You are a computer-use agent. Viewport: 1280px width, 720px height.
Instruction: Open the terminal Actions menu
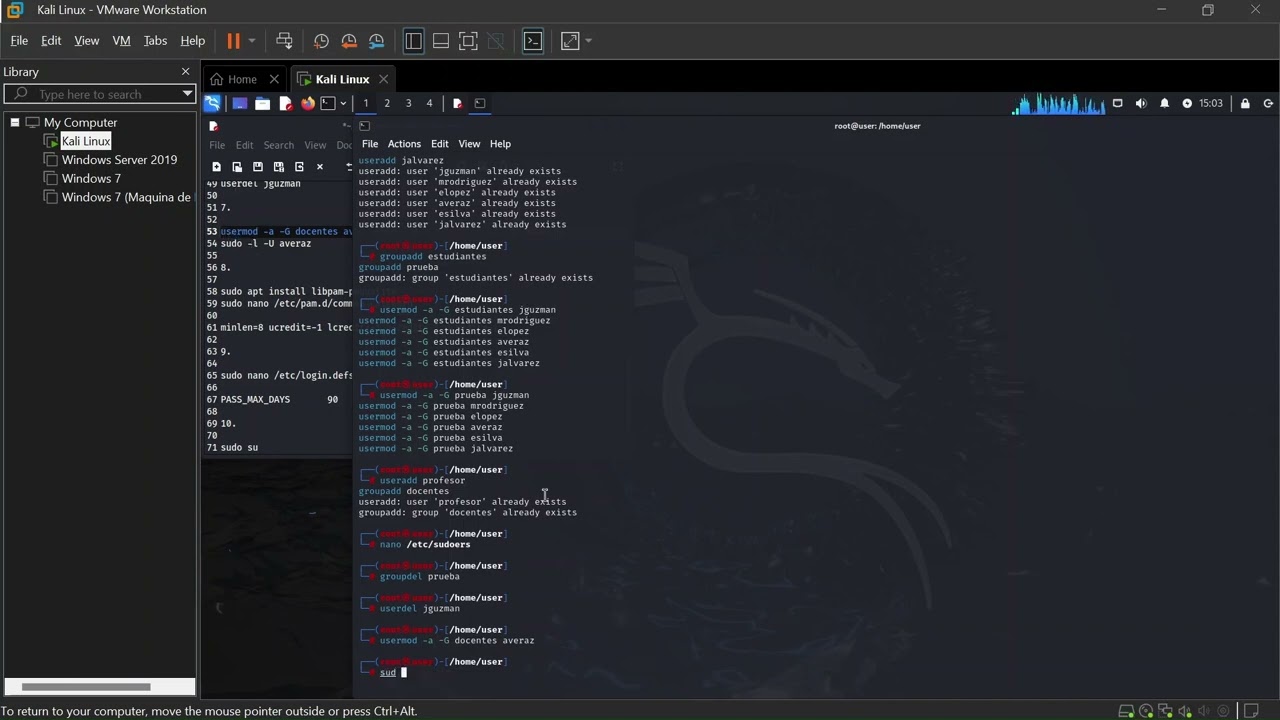click(404, 144)
